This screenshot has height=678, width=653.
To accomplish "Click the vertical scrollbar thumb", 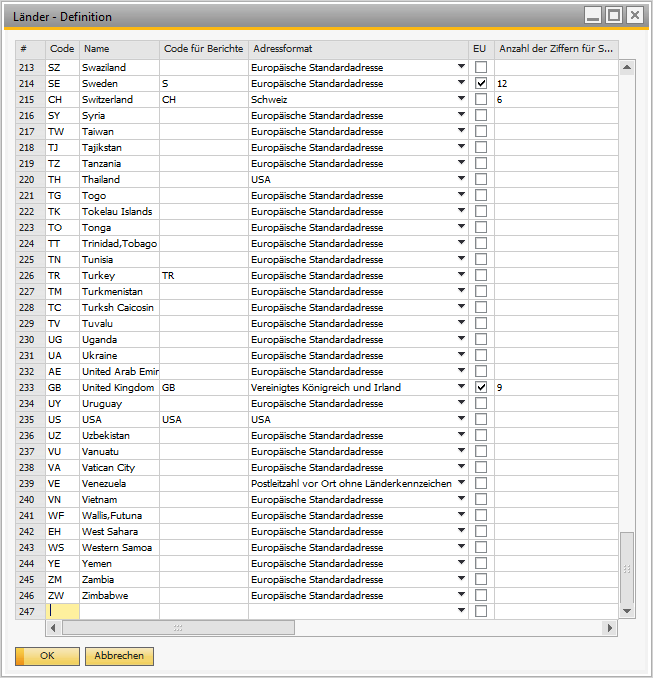I will pyautogui.click(x=627, y=568).
